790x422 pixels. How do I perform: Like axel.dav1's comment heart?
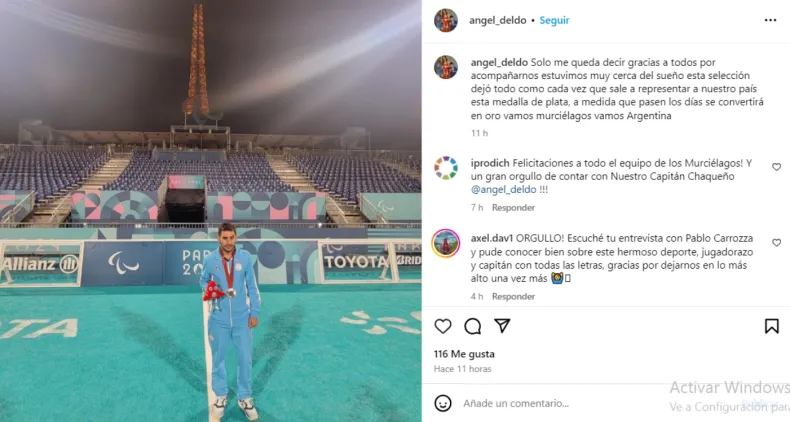click(x=776, y=242)
